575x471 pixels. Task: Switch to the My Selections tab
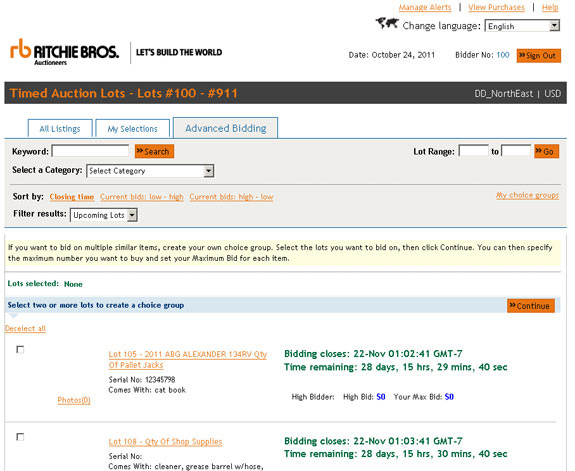coord(132,128)
